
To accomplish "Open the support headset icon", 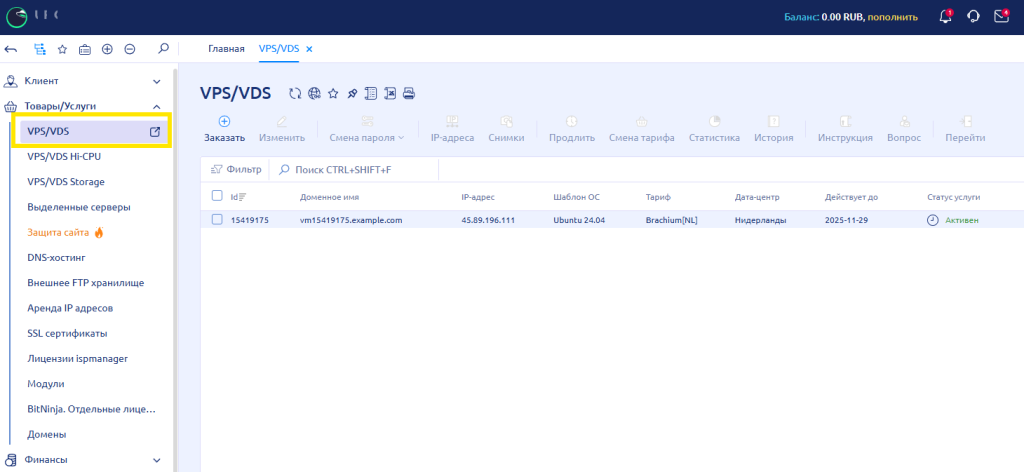I will [x=973, y=17].
